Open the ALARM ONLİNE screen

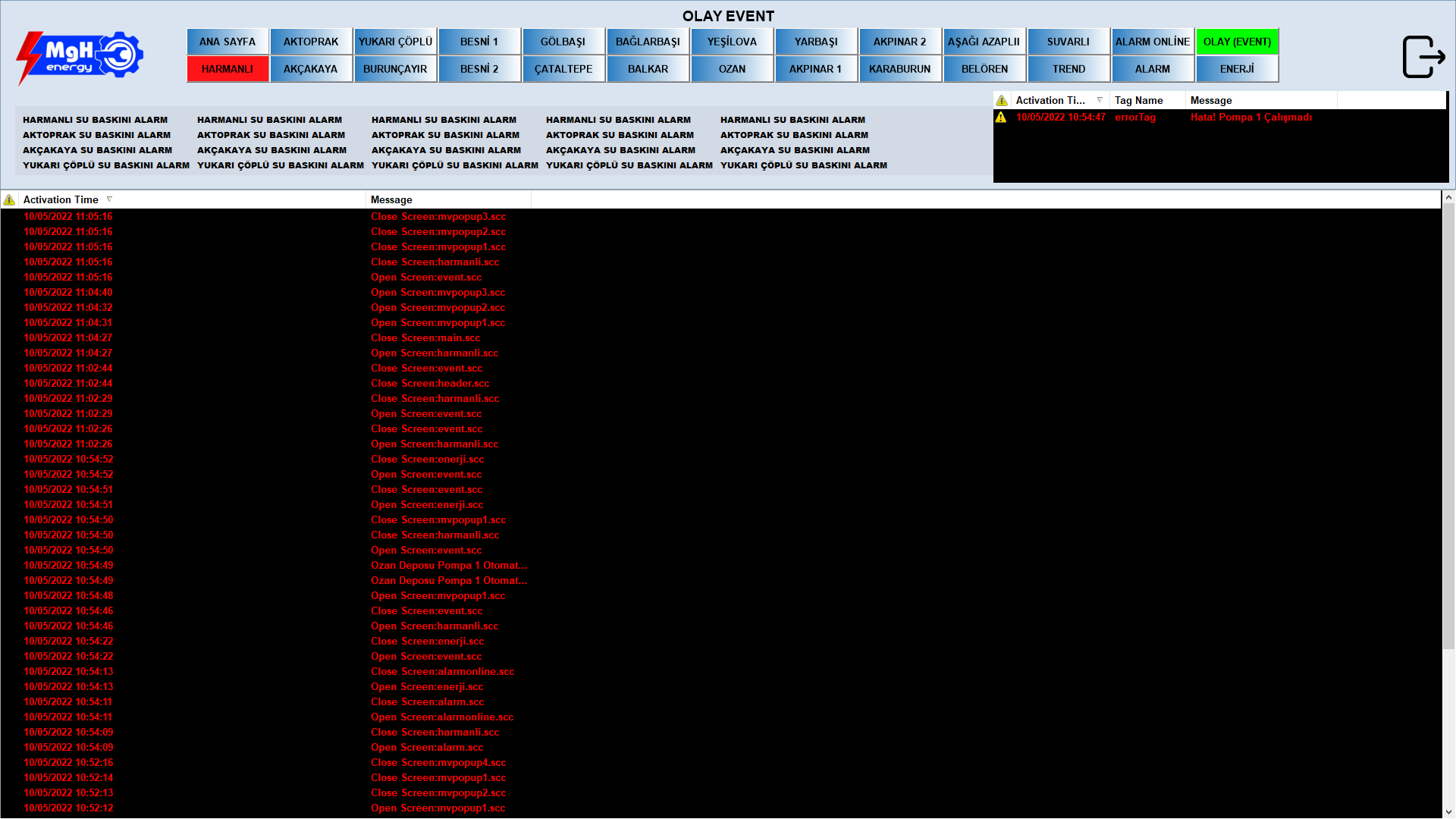tap(1152, 42)
